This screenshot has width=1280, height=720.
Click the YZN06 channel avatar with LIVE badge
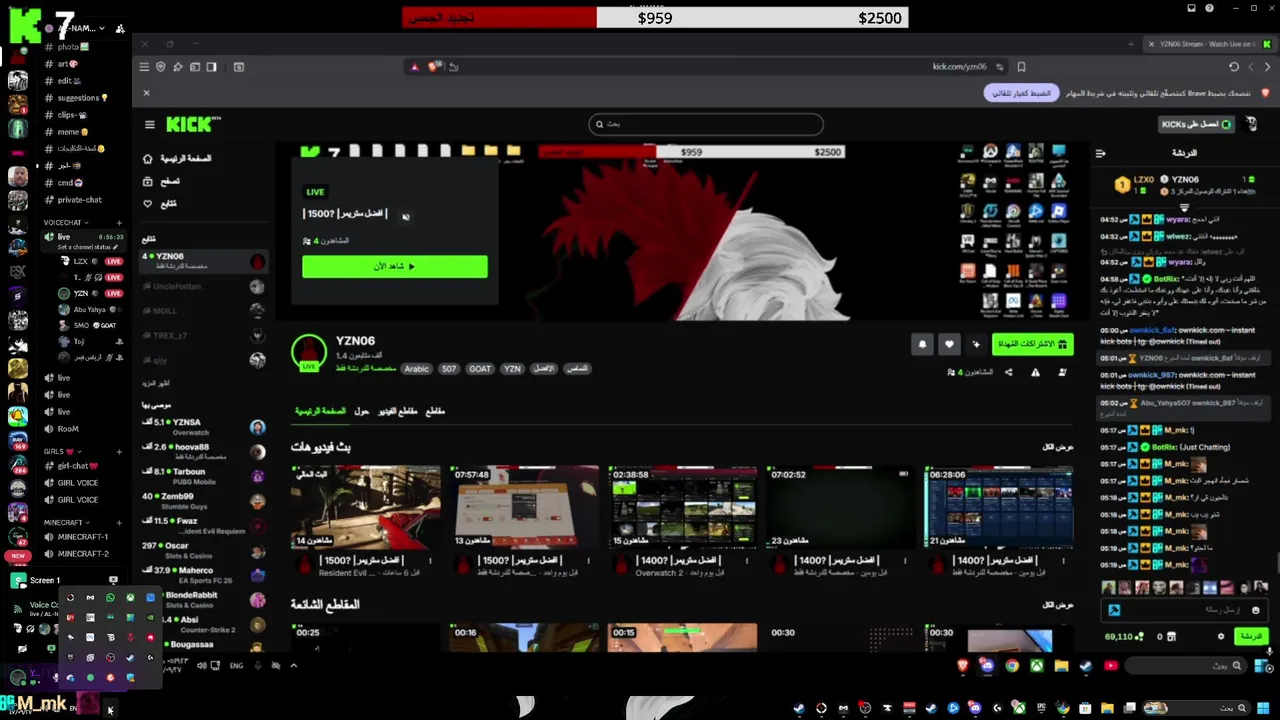coord(309,352)
